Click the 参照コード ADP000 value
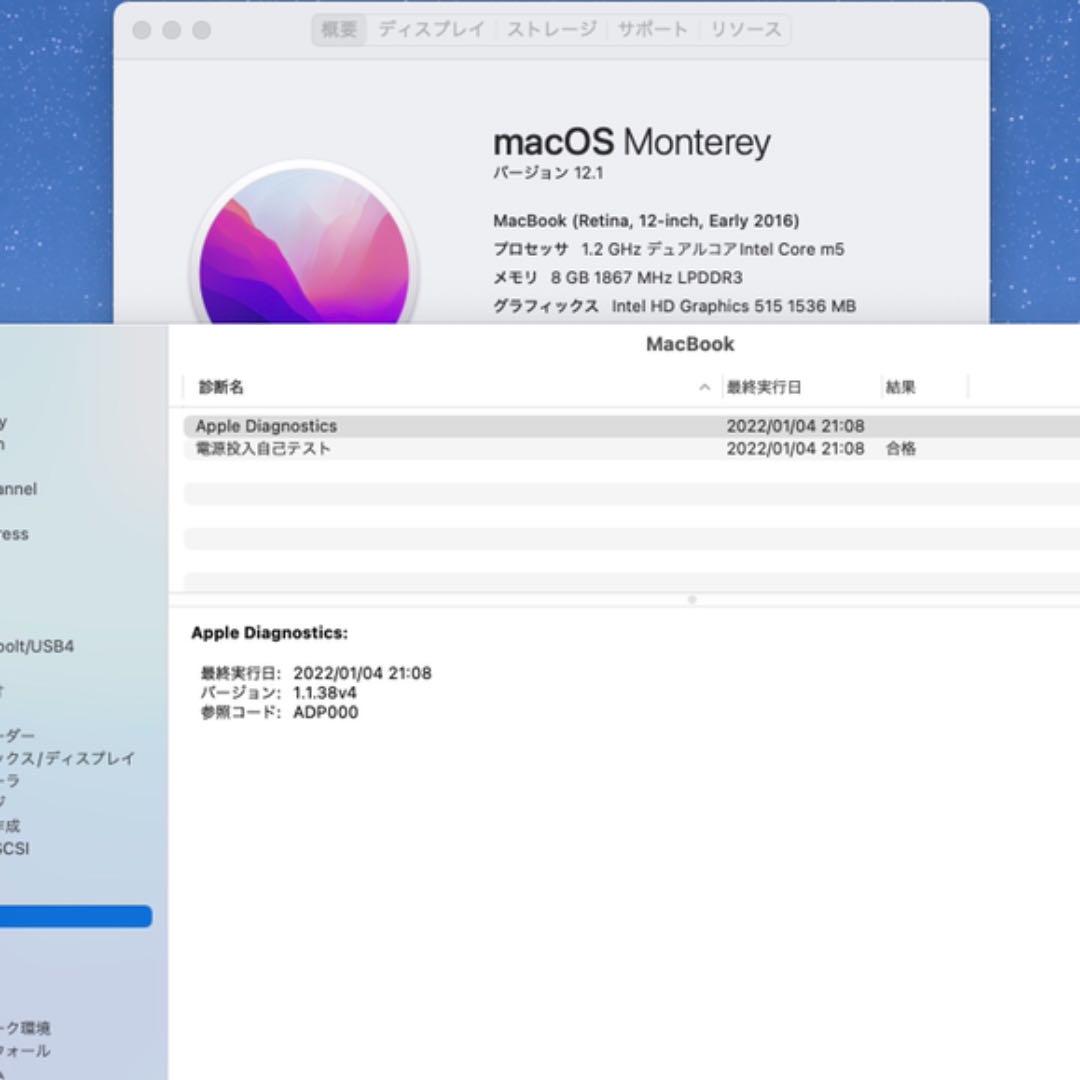Screen dimensions: 1080x1080 click(326, 712)
